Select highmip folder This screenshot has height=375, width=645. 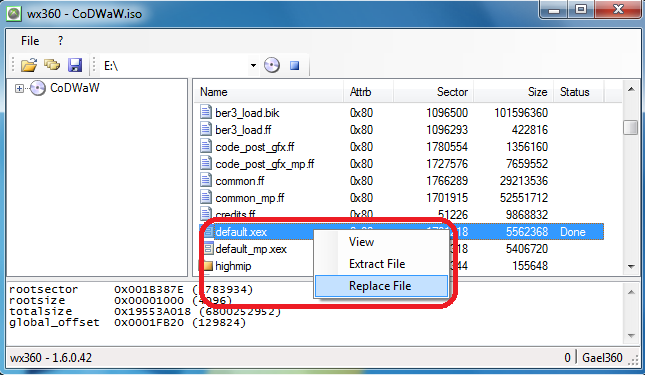point(233,266)
